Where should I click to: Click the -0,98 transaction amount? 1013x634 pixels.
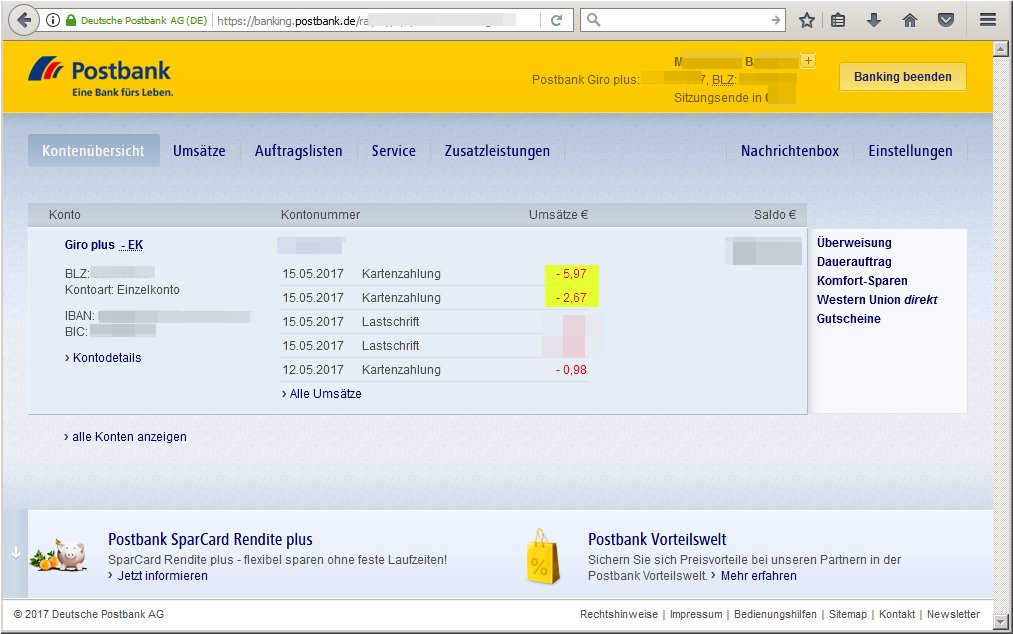click(571, 370)
